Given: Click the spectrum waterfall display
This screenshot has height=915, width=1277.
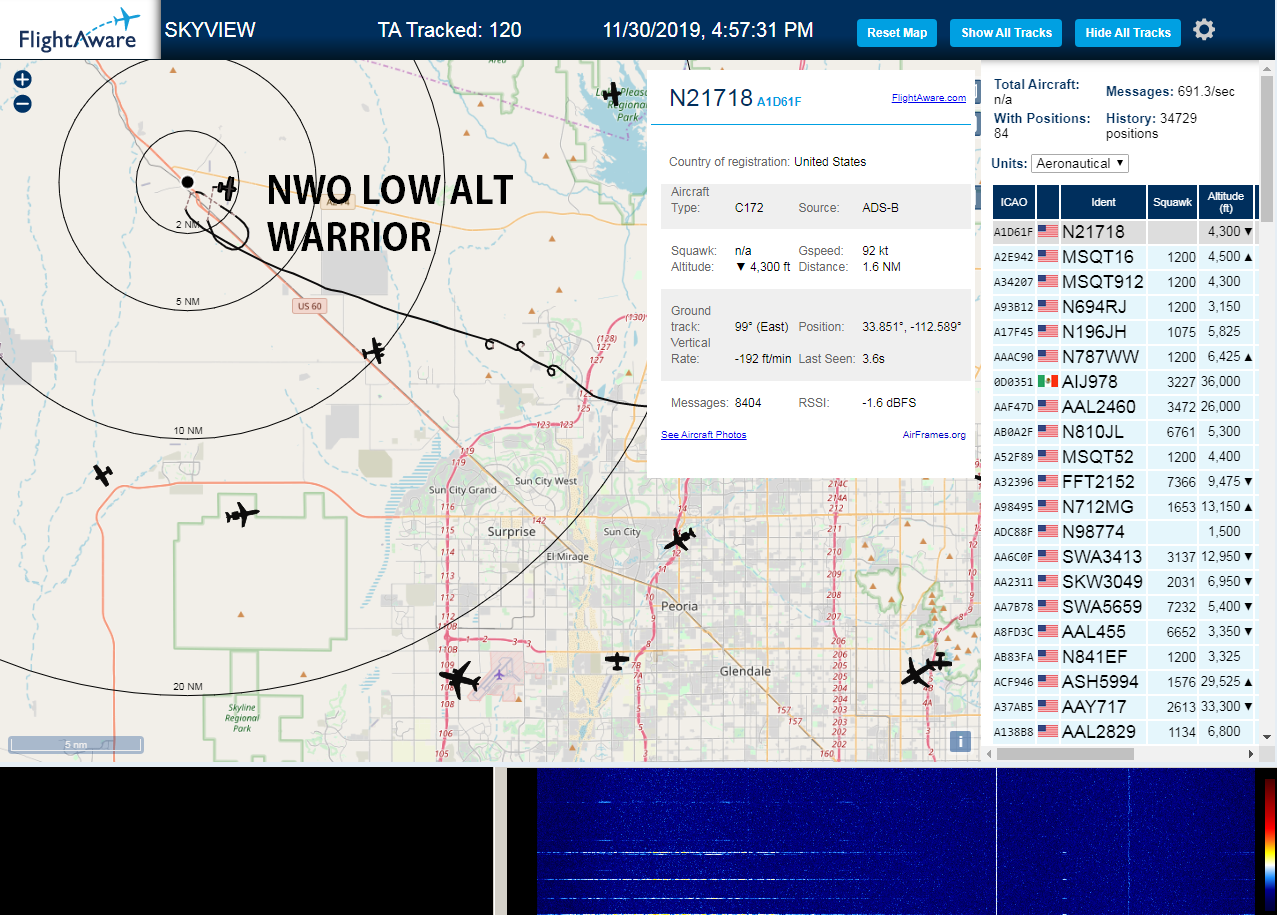Looking at the screenshot, I should [x=896, y=841].
